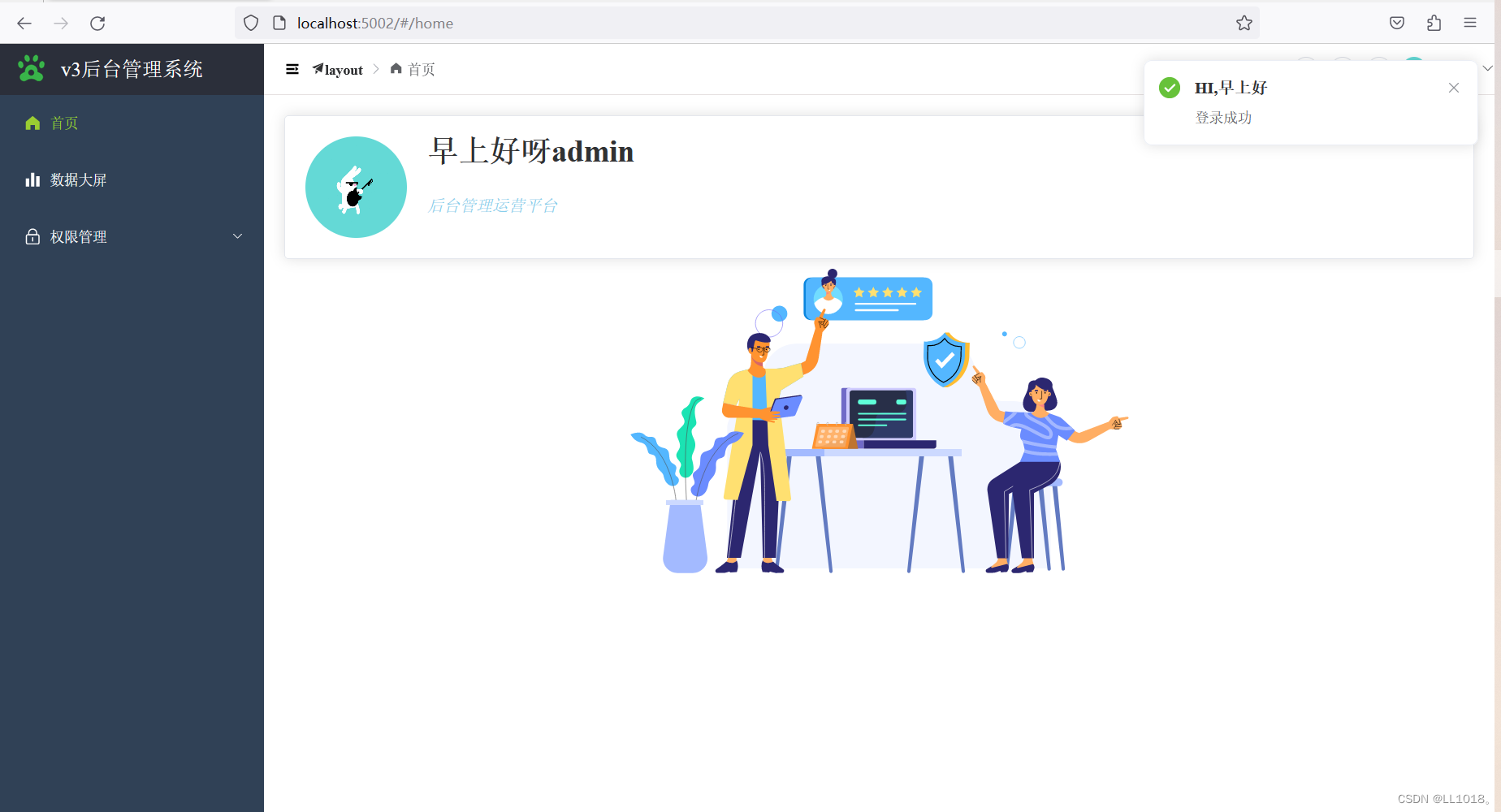
Task: Reload the page
Action: tap(97, 24)
